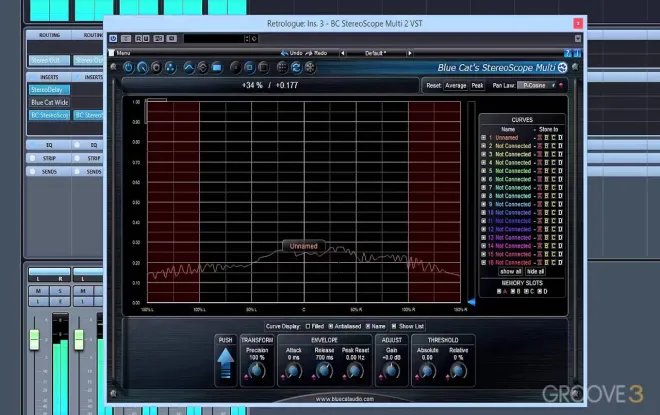Open the ROUTING section in the mixer

[49, 35]
